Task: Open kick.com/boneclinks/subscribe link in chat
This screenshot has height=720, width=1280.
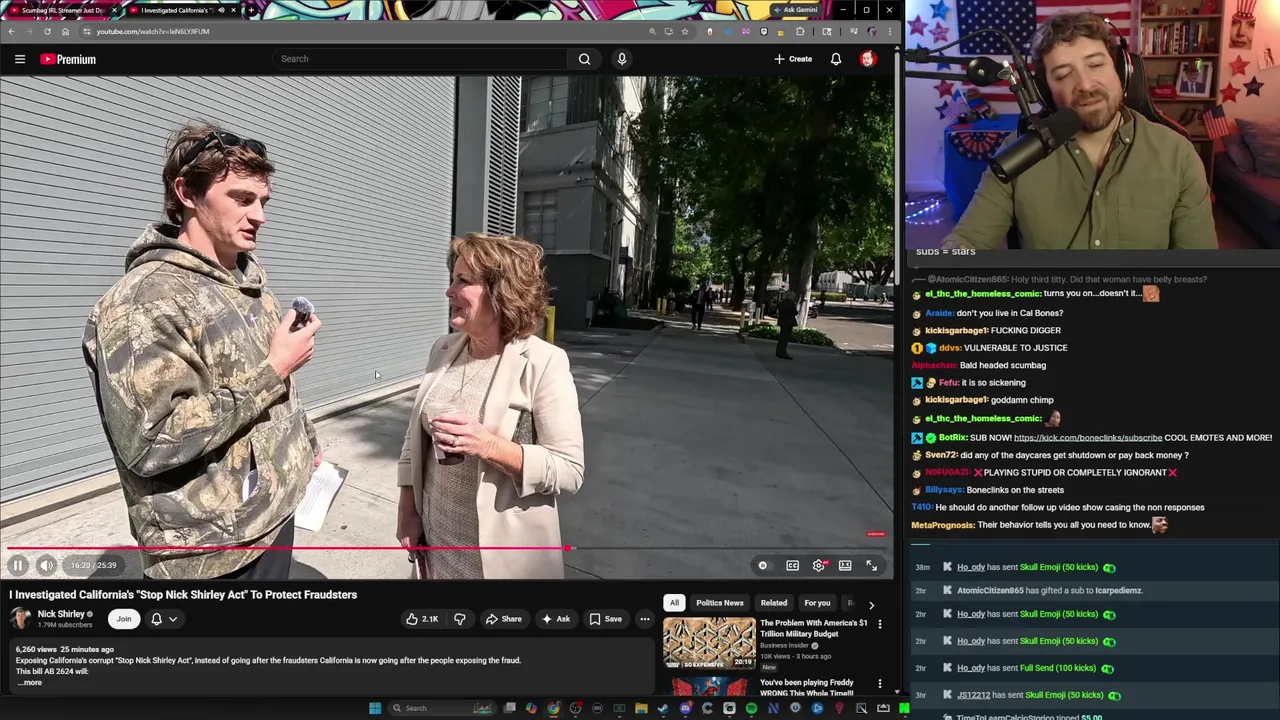Action: (1088, 437)
